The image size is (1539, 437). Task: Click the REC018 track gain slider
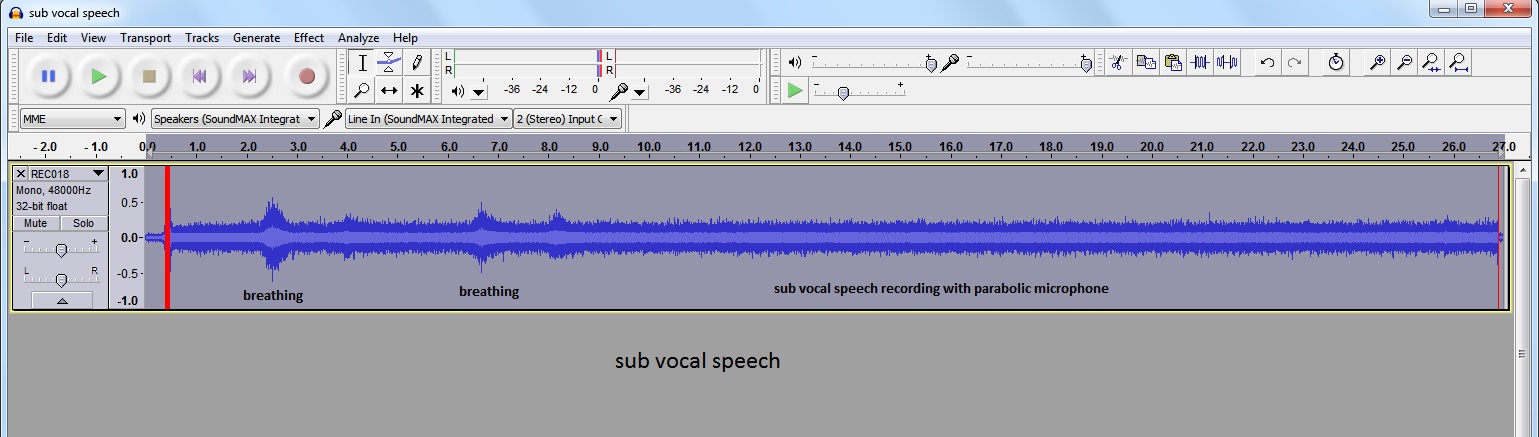click(x=61, y=249)
